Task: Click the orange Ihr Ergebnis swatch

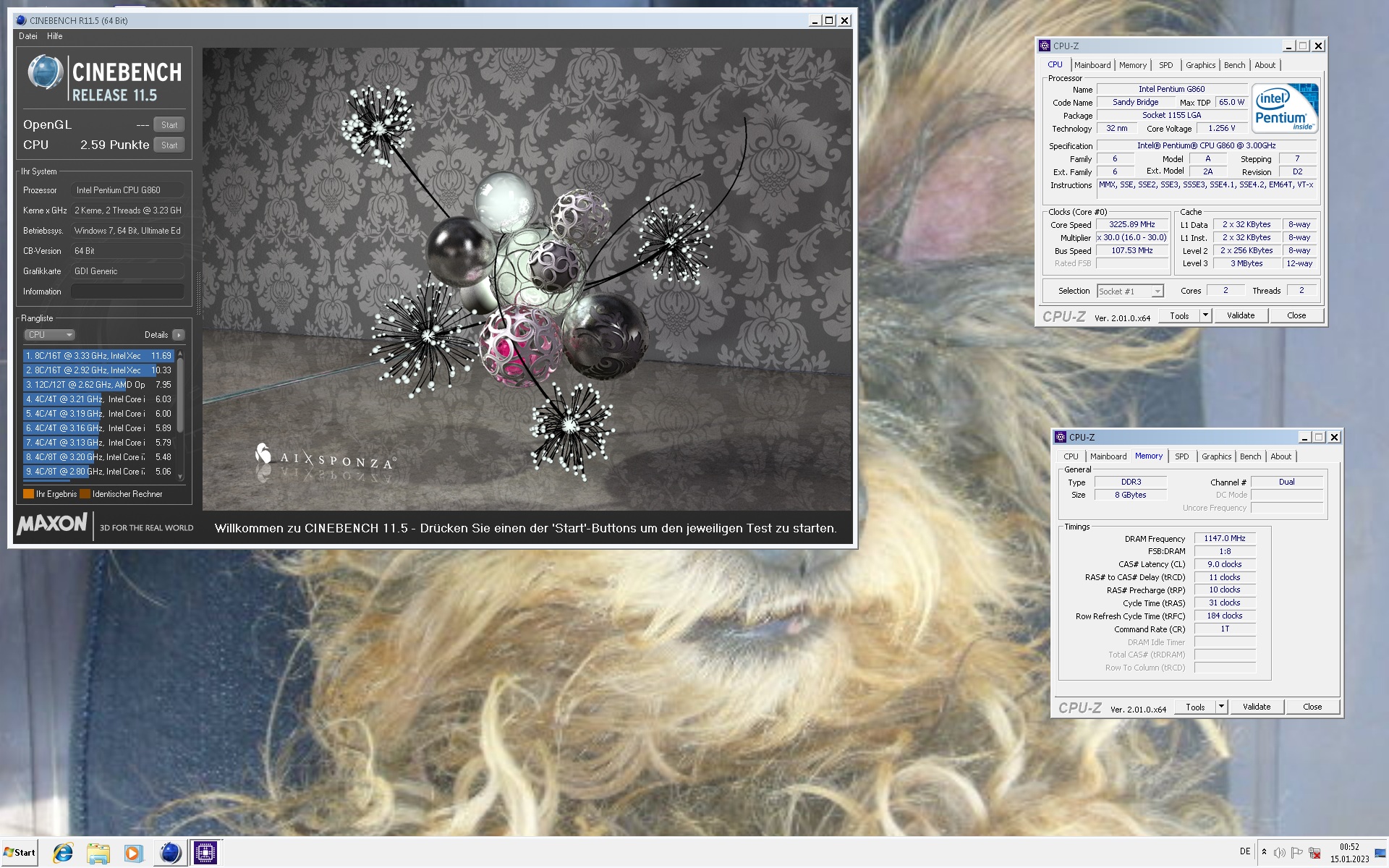Action: tap(28, 494)
